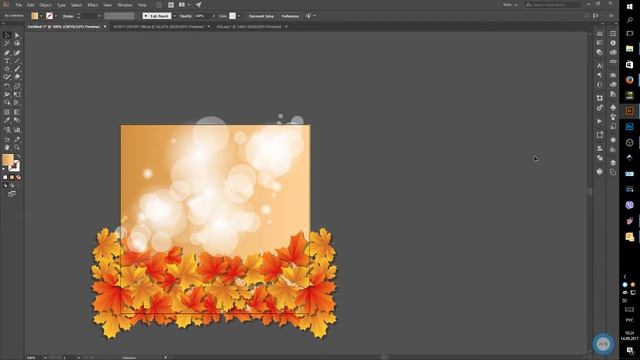Select the Gradient tool

17,112
